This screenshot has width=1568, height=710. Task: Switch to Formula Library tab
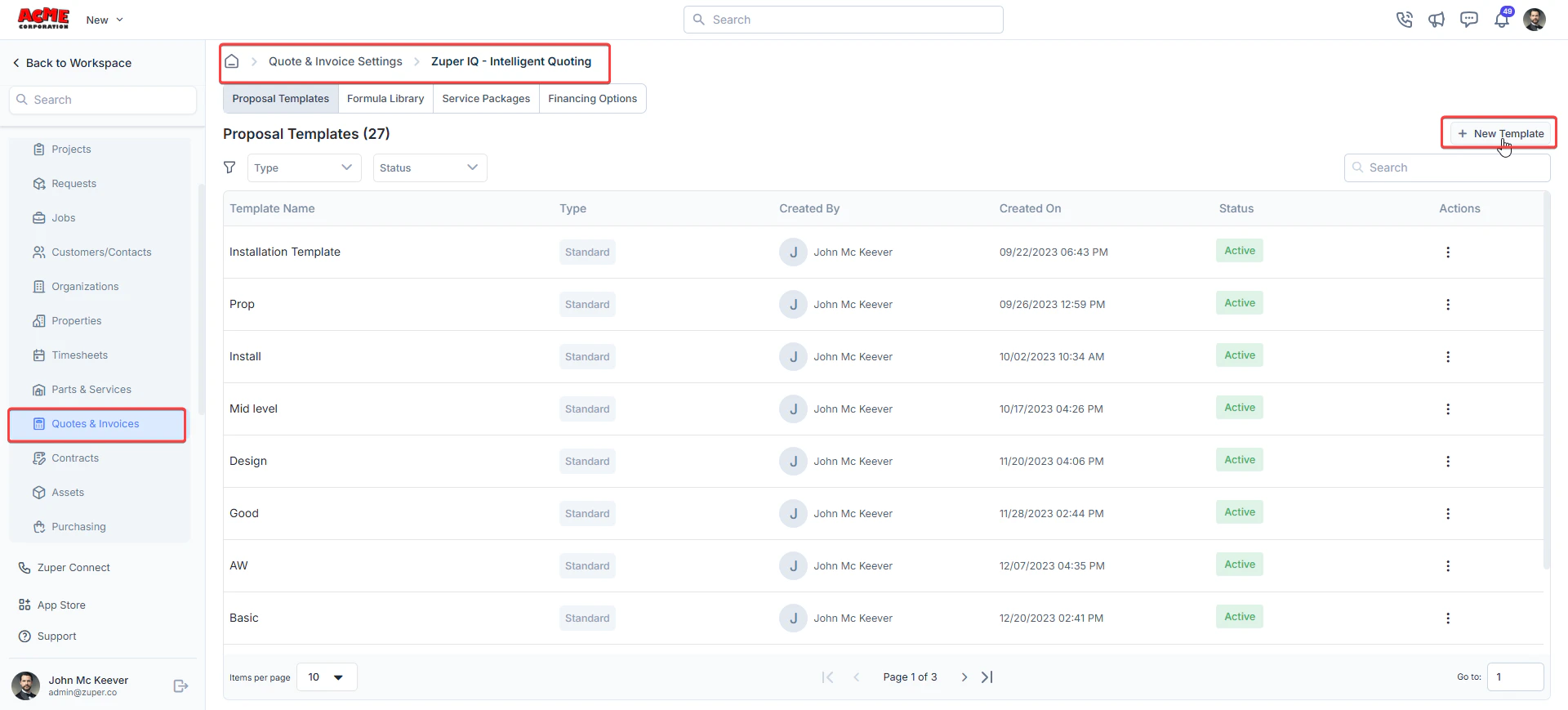tap(385, 99)
